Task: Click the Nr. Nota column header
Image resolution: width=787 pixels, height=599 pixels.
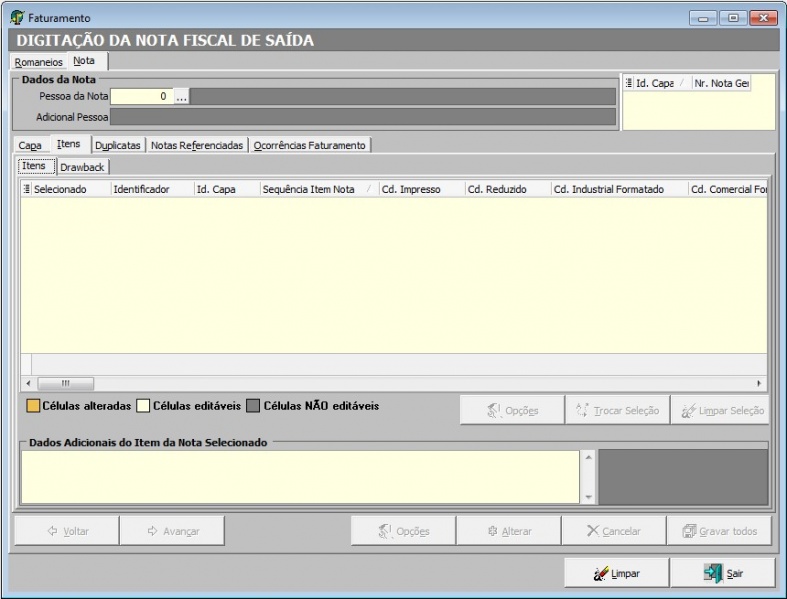Action: [720, 84]
